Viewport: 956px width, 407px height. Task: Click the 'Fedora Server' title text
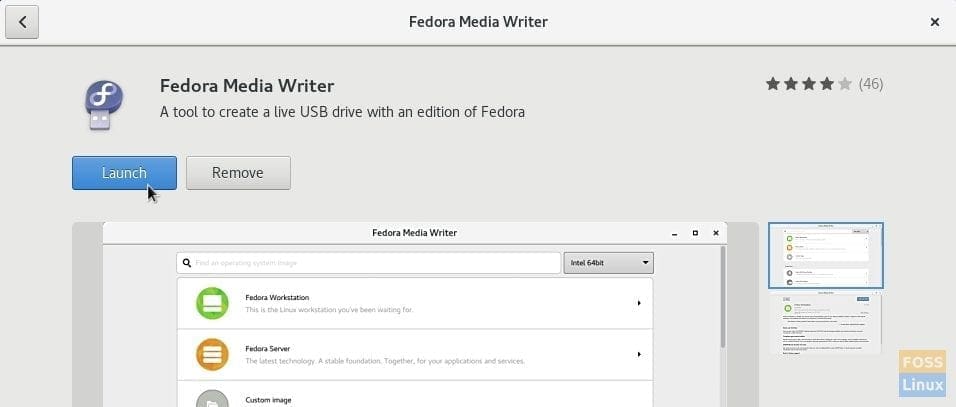point(268,349)
